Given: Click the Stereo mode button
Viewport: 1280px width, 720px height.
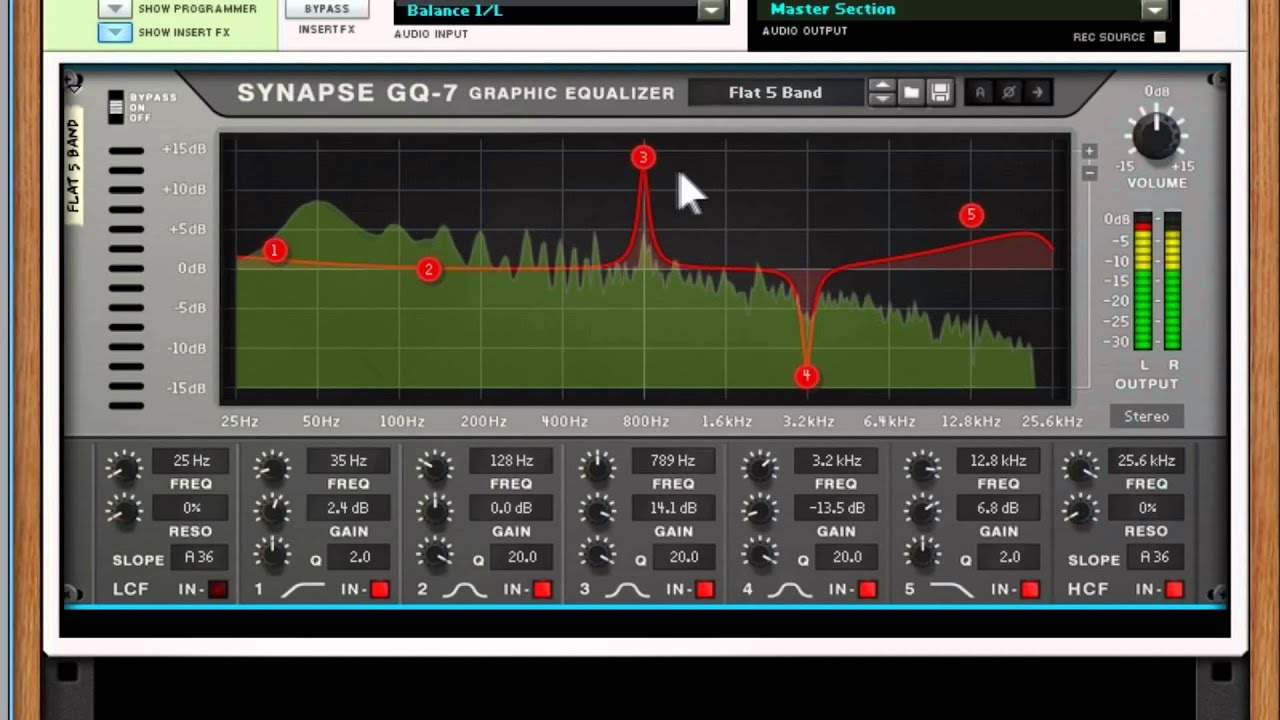Looking at the screenshot, I should click(1147, 417).
